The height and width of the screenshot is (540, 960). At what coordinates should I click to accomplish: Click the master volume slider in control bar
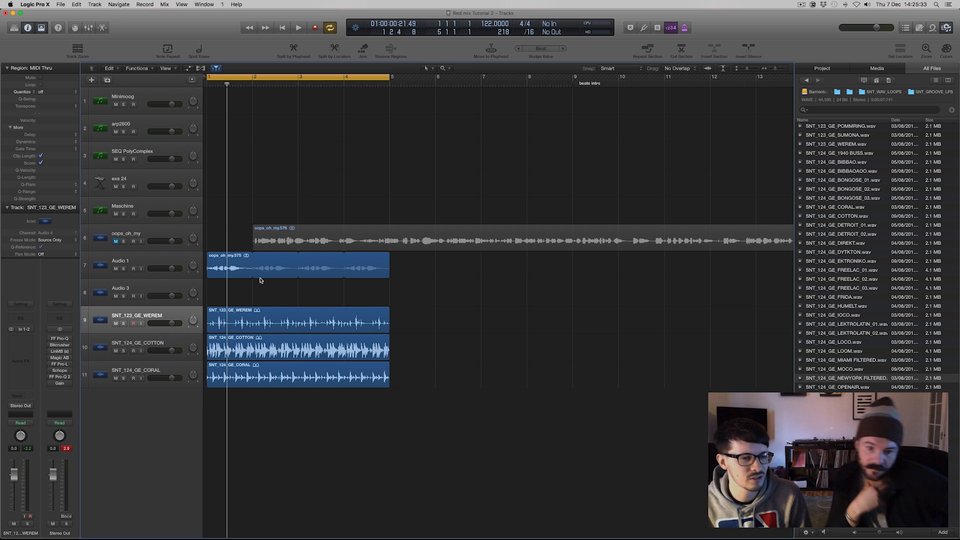tap(866, 28)
